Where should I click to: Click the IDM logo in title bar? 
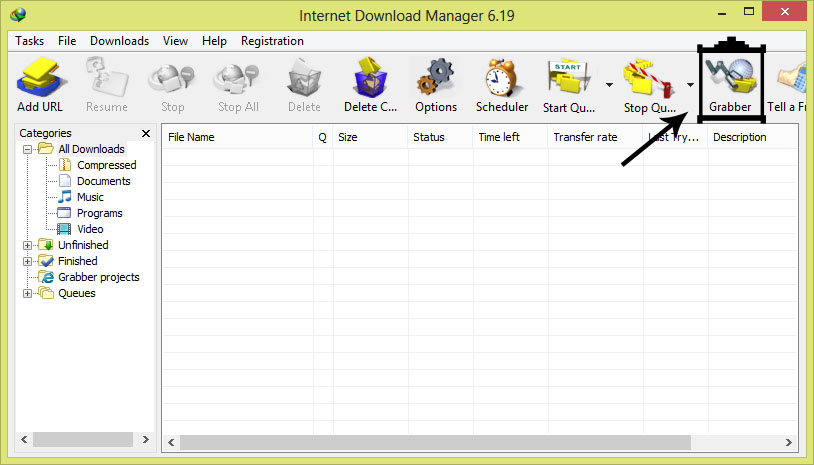(x=18, y=15)
